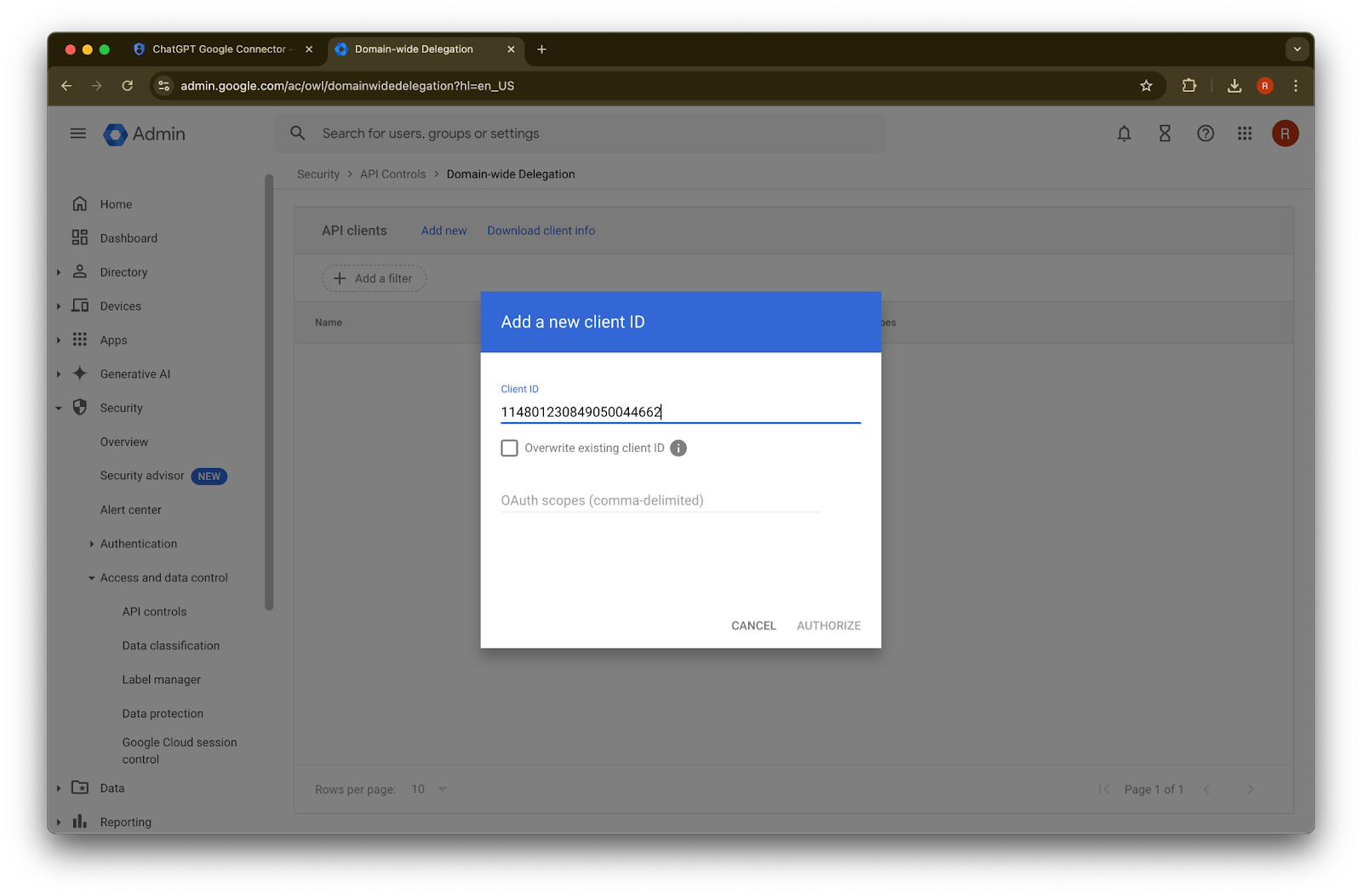
Task: Go to first page of results
Action: tap(1104, 790)
